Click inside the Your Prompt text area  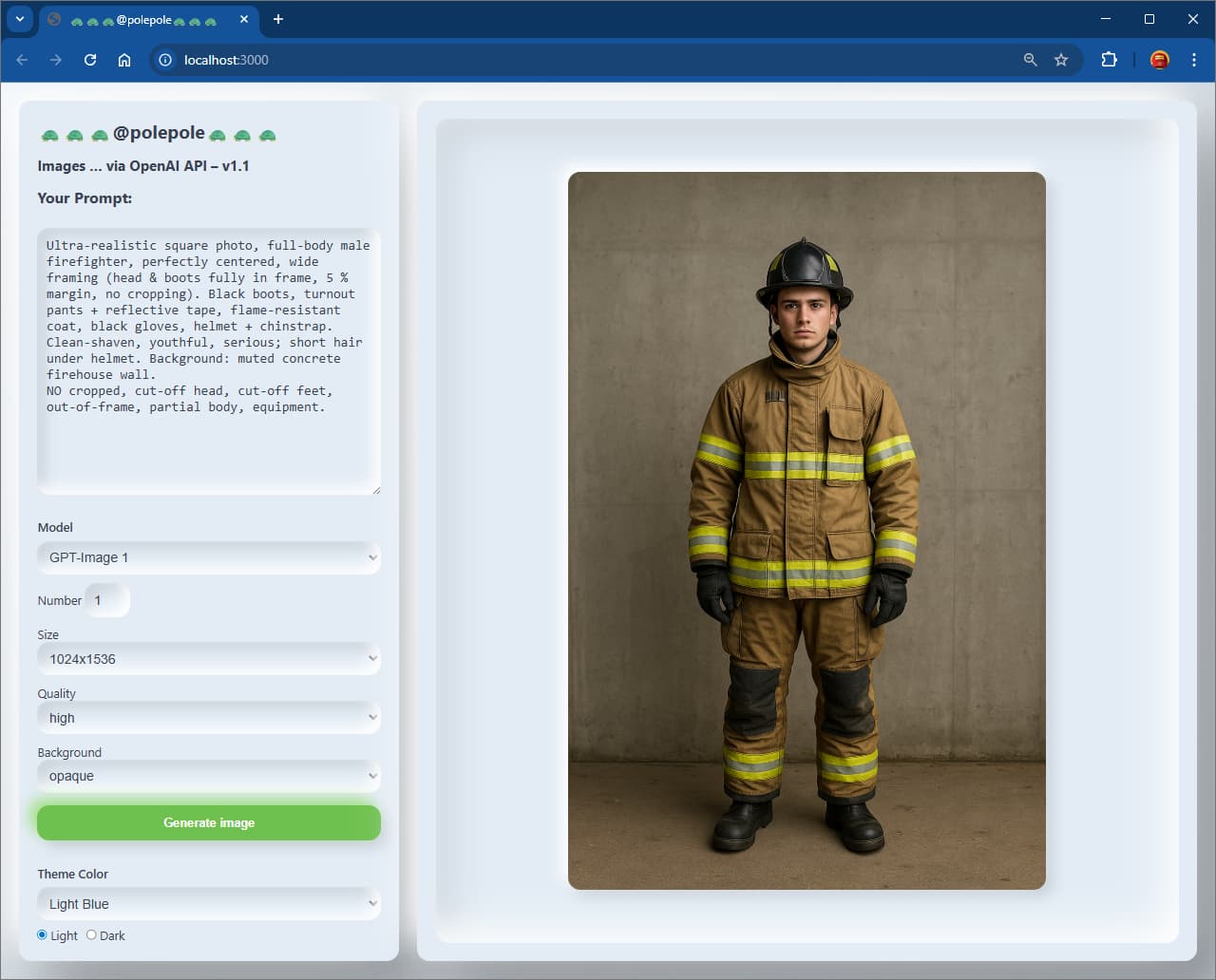click(209, 361)
